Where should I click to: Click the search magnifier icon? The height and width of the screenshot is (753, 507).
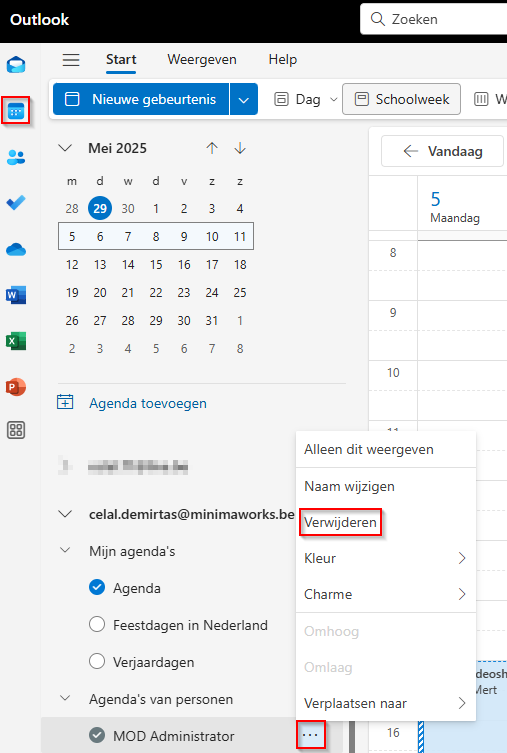[x=378, y=19]
